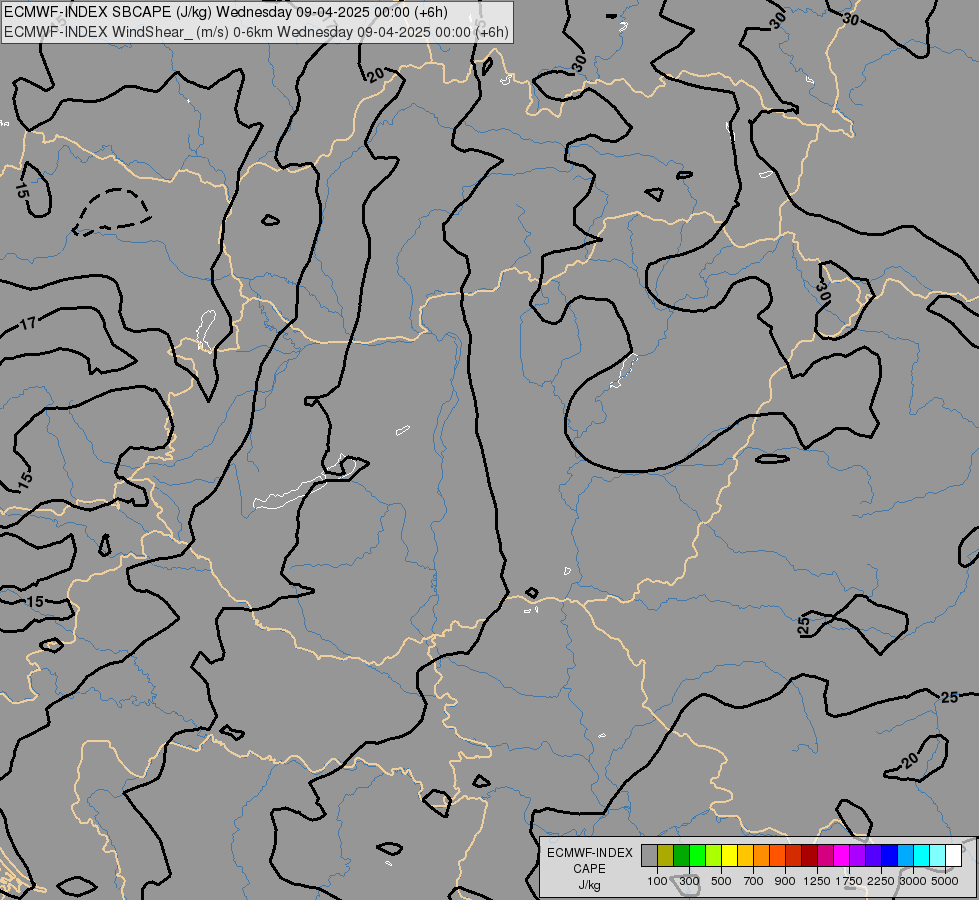This screenshot has width=979, height=900.
Task: Click the legend value 500
Action: coord(721,881)
